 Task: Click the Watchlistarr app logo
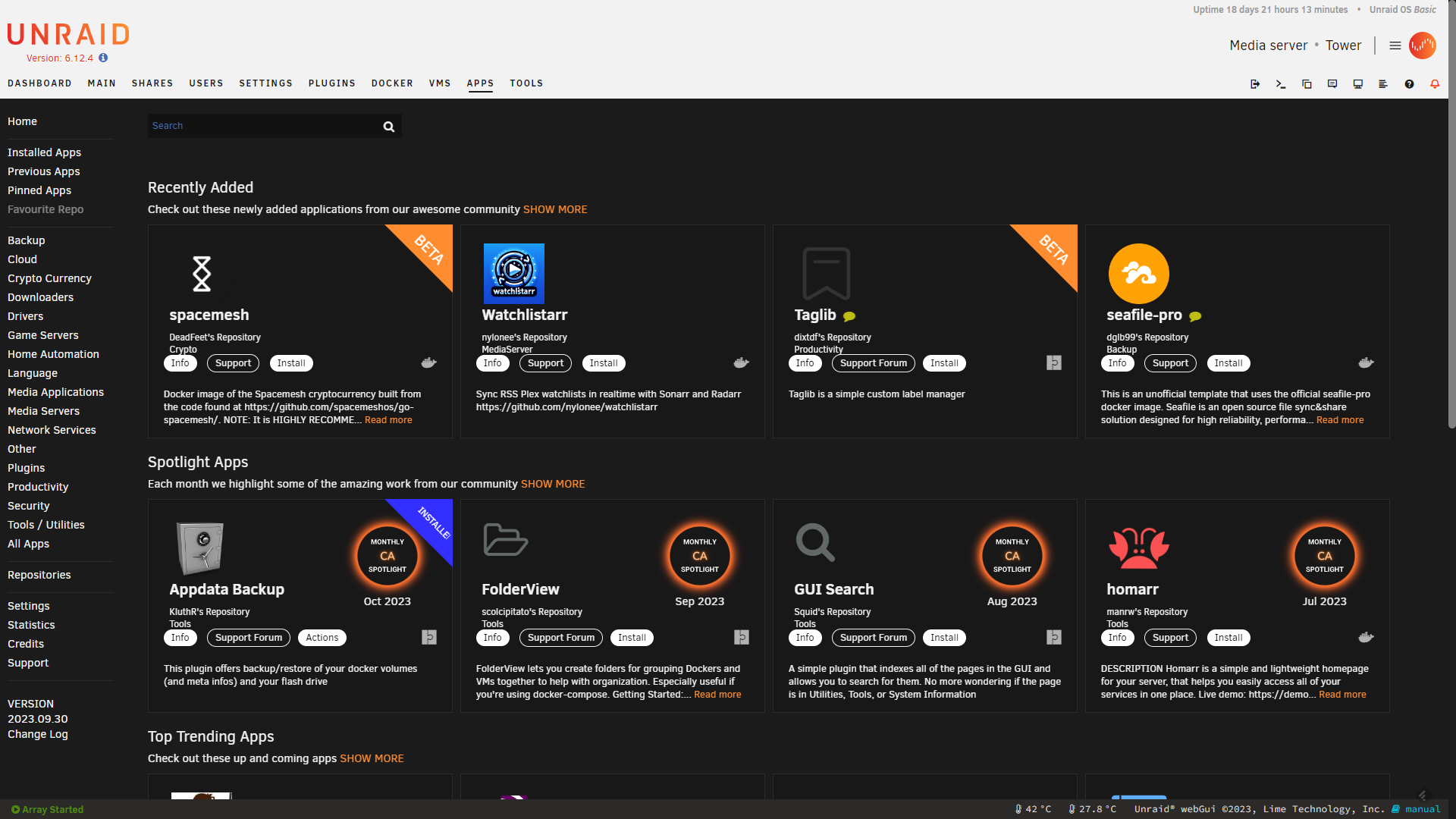coord(513,273)
